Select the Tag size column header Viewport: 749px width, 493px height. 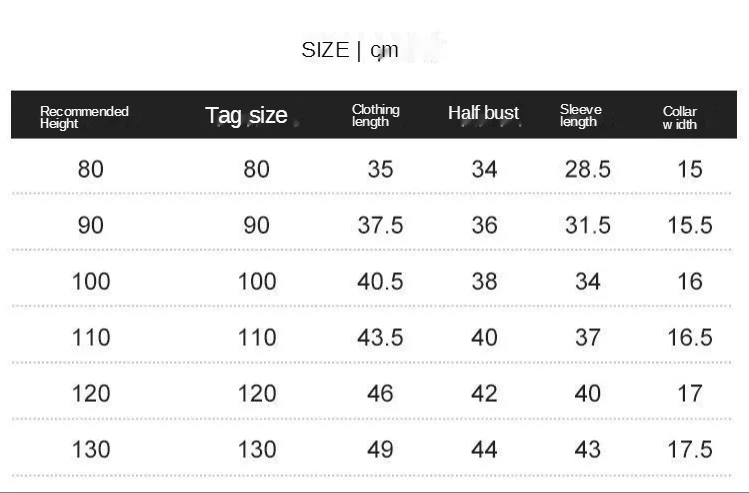tap(246, 116)
